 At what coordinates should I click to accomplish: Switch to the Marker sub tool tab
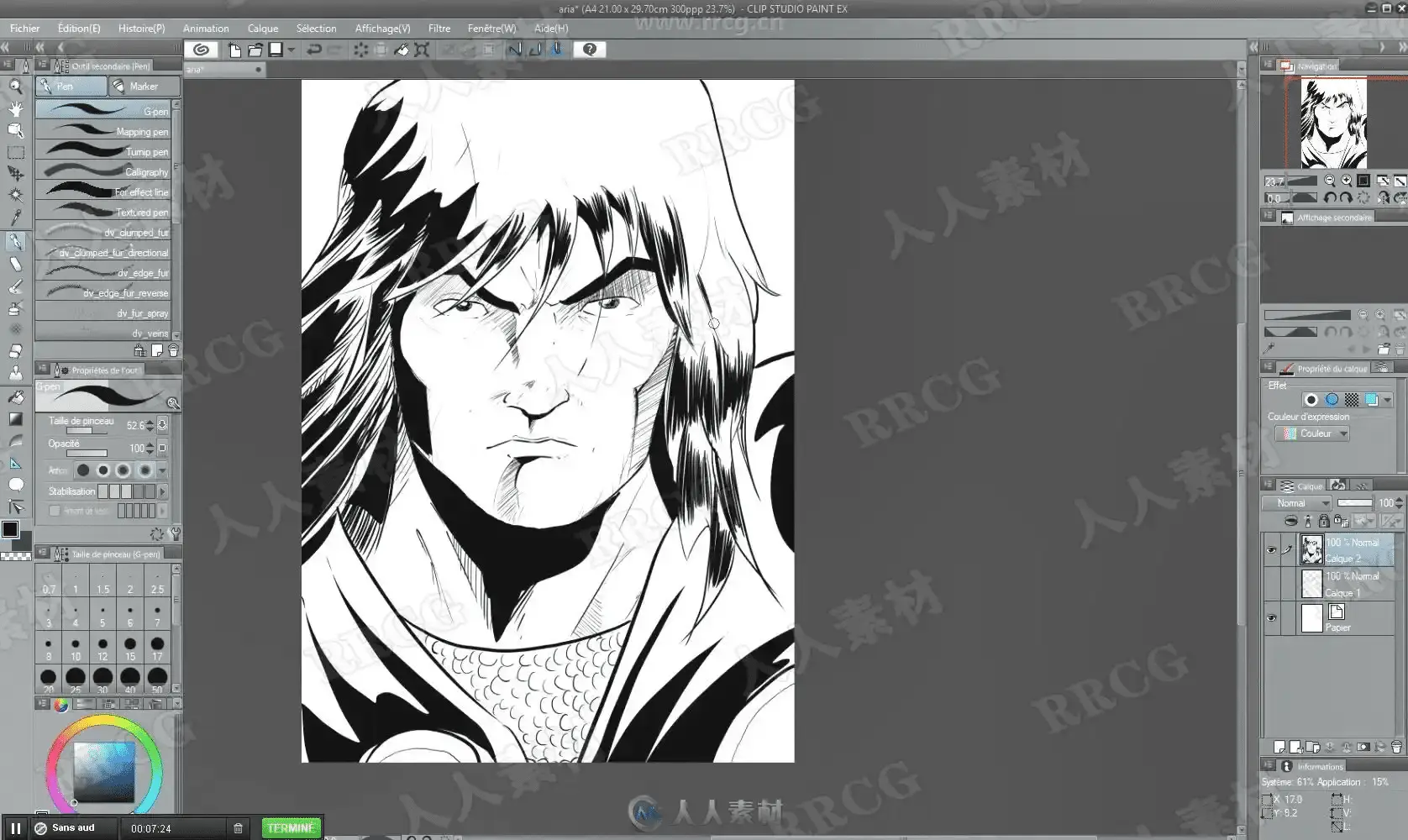click(144, 86)
